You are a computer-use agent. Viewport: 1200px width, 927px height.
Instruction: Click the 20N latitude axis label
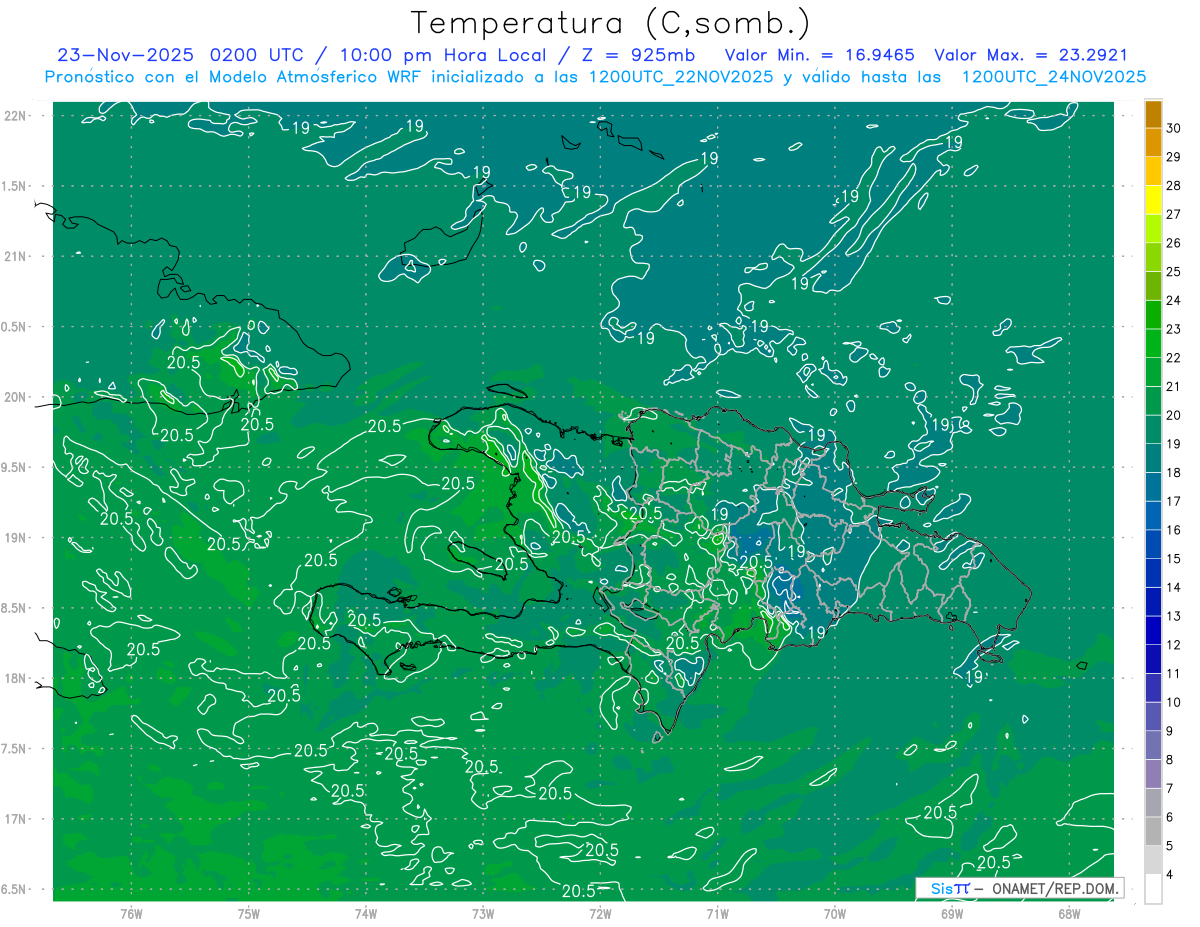[x=17, y=397]
